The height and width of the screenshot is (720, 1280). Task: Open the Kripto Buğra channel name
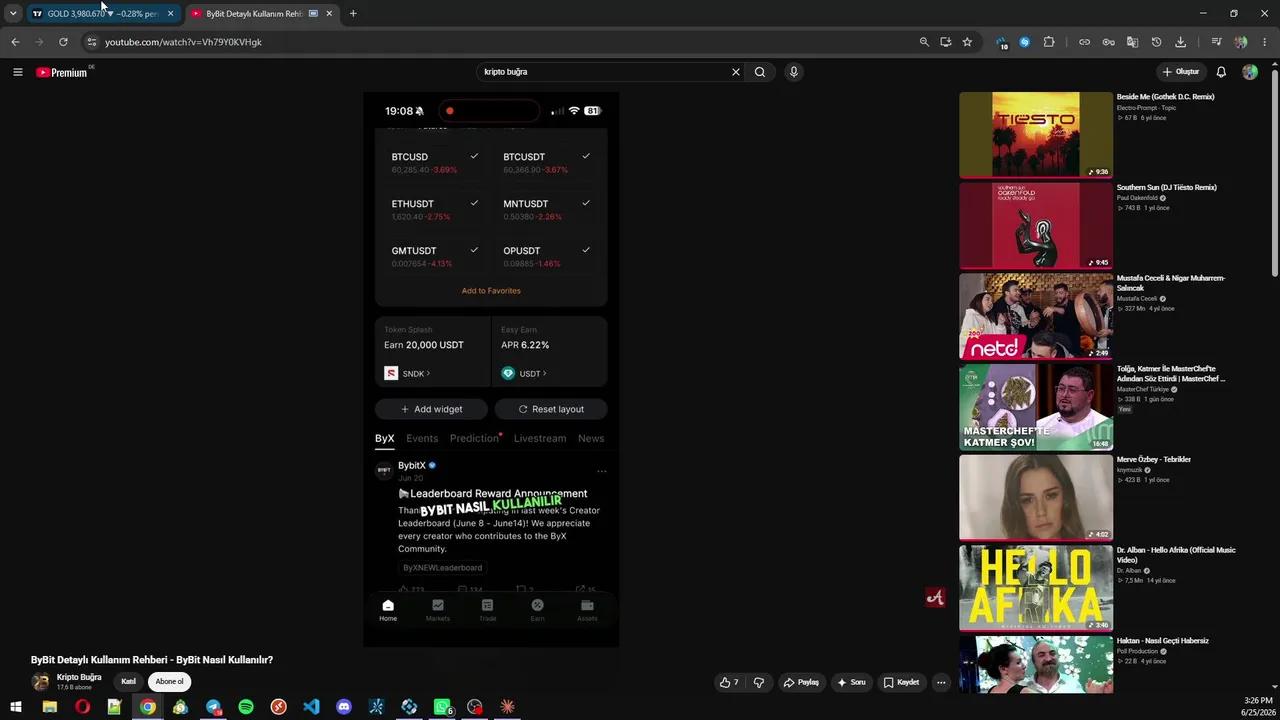[x=79, y=677]
